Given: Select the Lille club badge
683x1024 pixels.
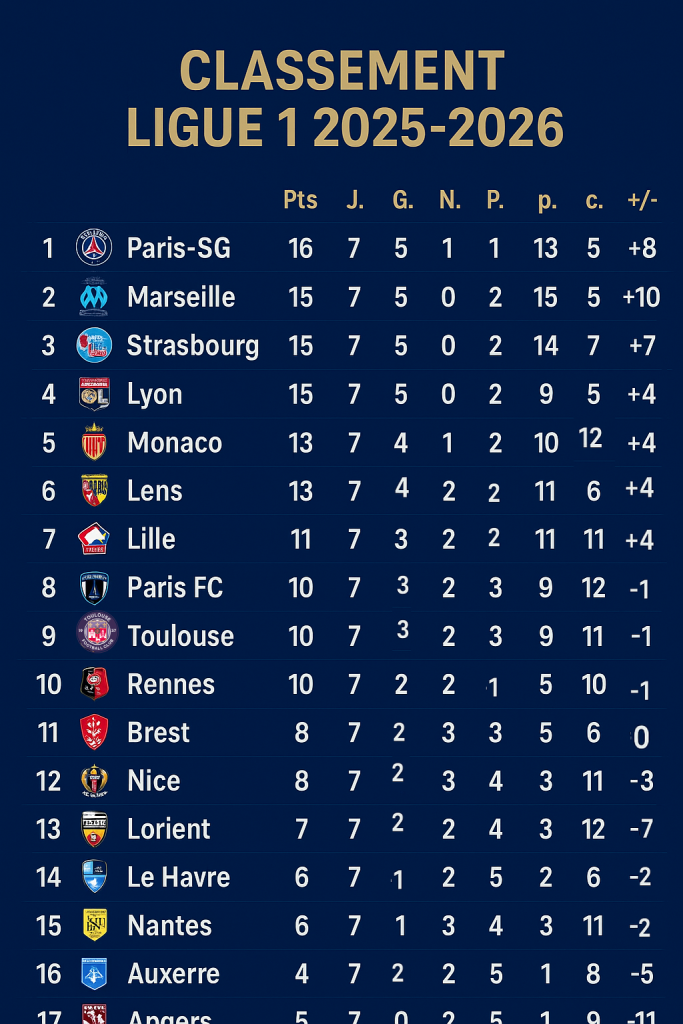Looking at the screenshot, I should click(94, 539).
